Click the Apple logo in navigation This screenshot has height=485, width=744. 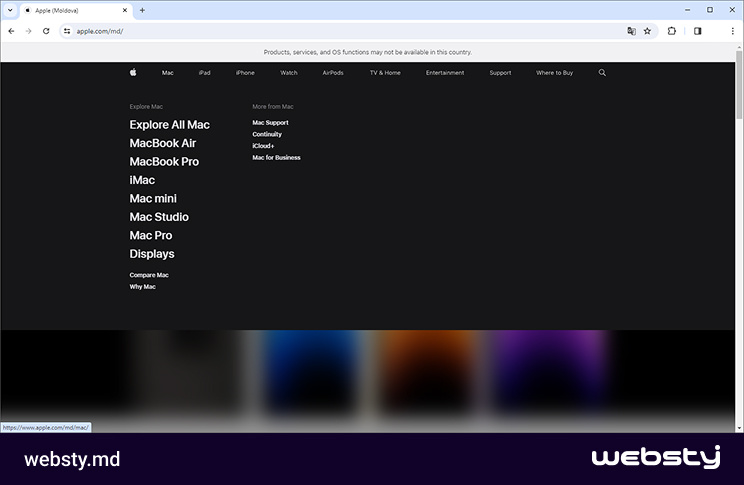pos(133,72)
